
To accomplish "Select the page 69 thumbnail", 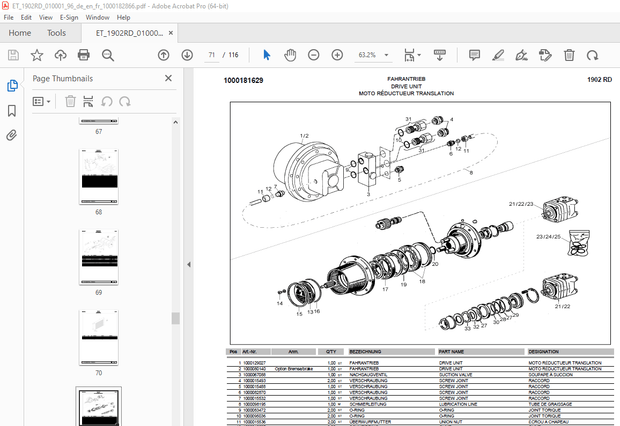I will [x=98, y=257].
